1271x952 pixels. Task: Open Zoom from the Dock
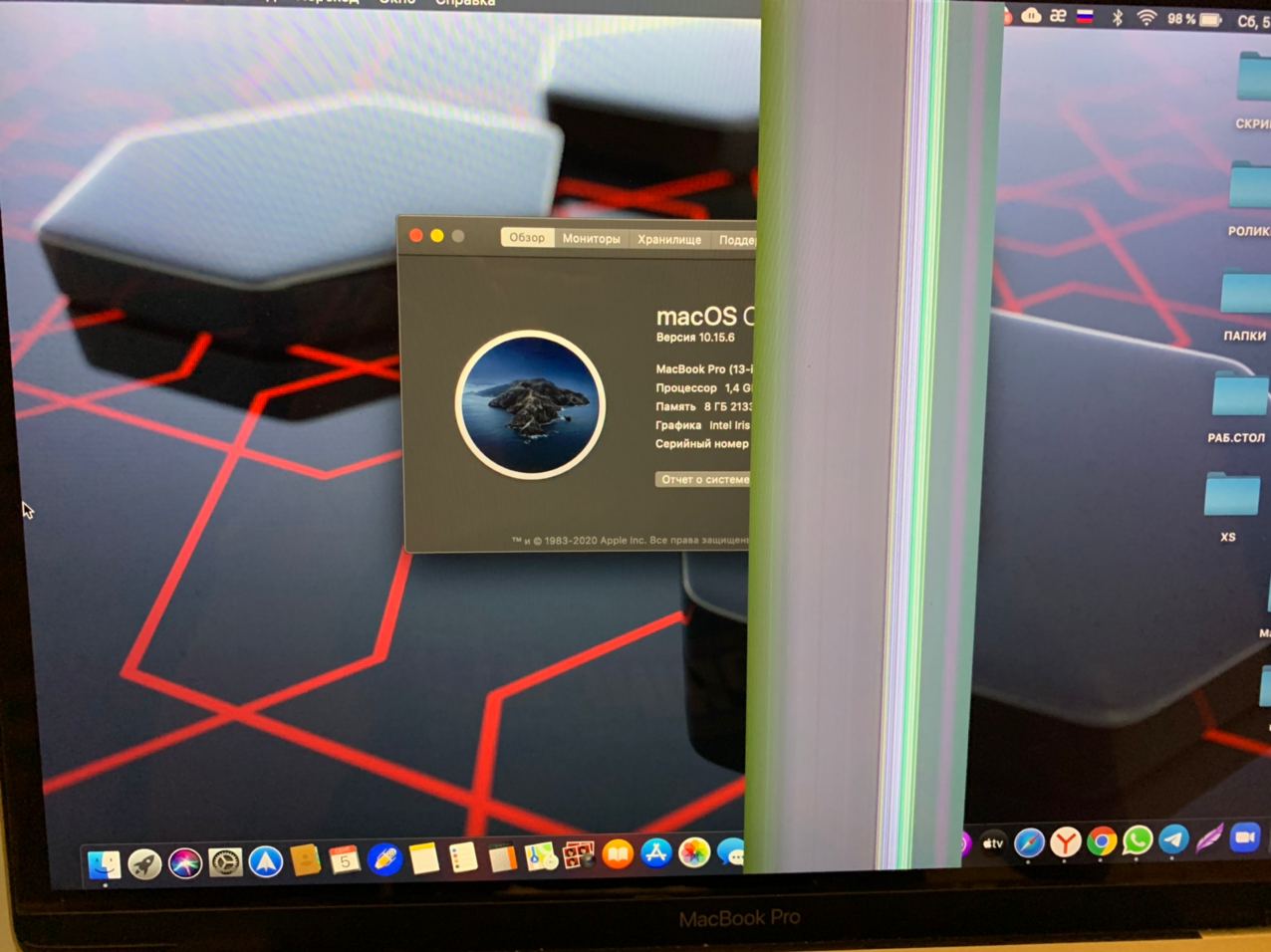1245,837
